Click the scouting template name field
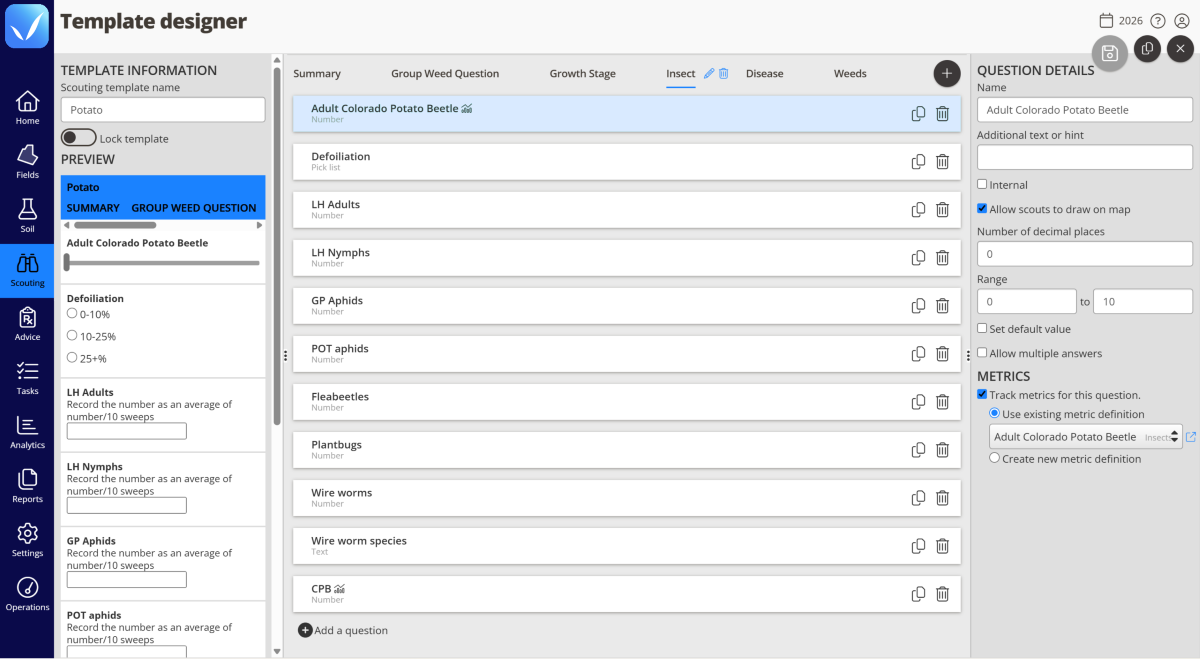This screenshot has width=1200, height=659. coord(163,110)
